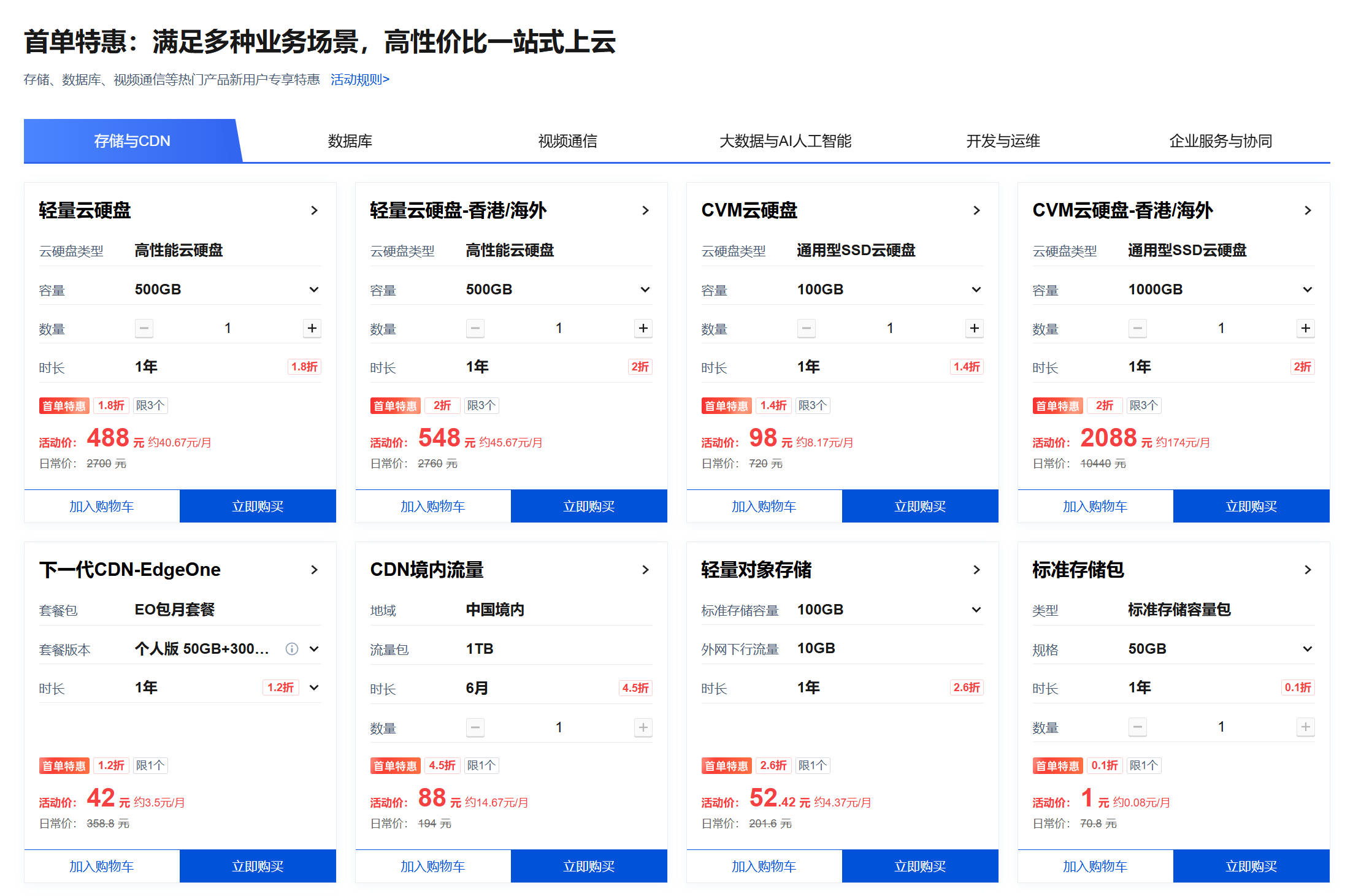This screenshot has width=1353, height=896.
Task: Buy 轻量云硬盘 now
Action: [x=258, y=506]
